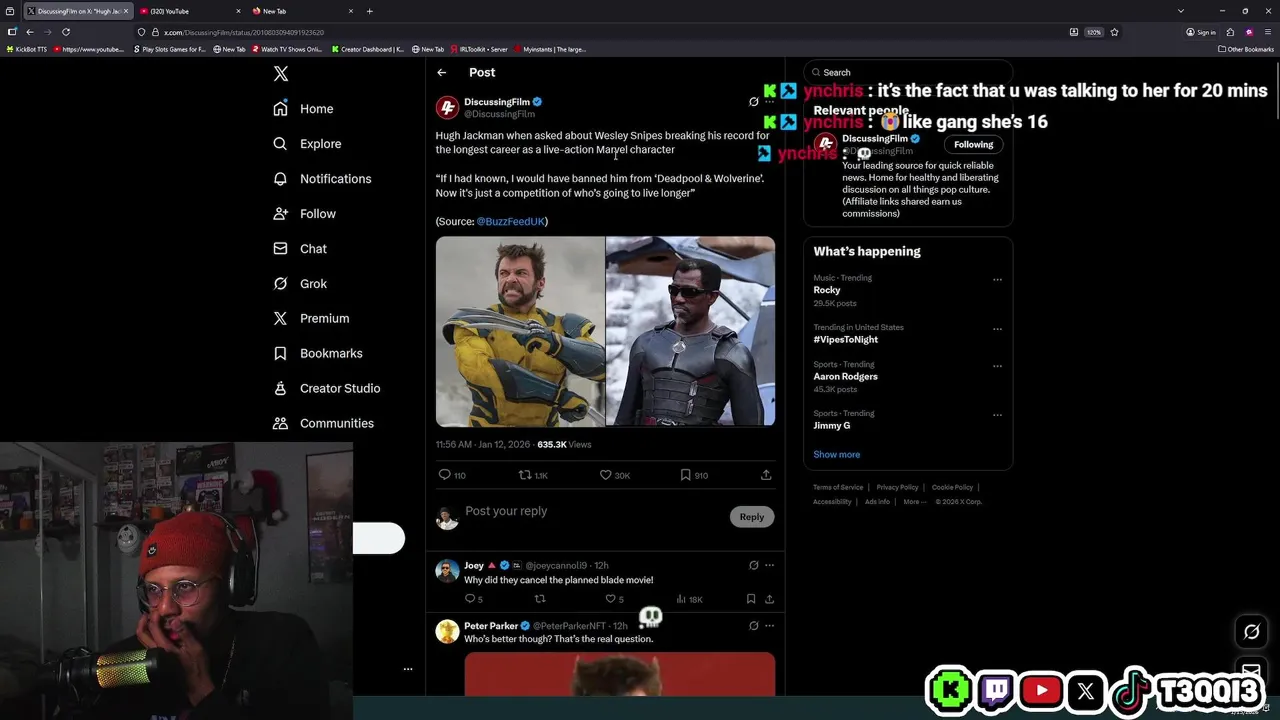Open more options on Joey's reply

click(769, 565)
